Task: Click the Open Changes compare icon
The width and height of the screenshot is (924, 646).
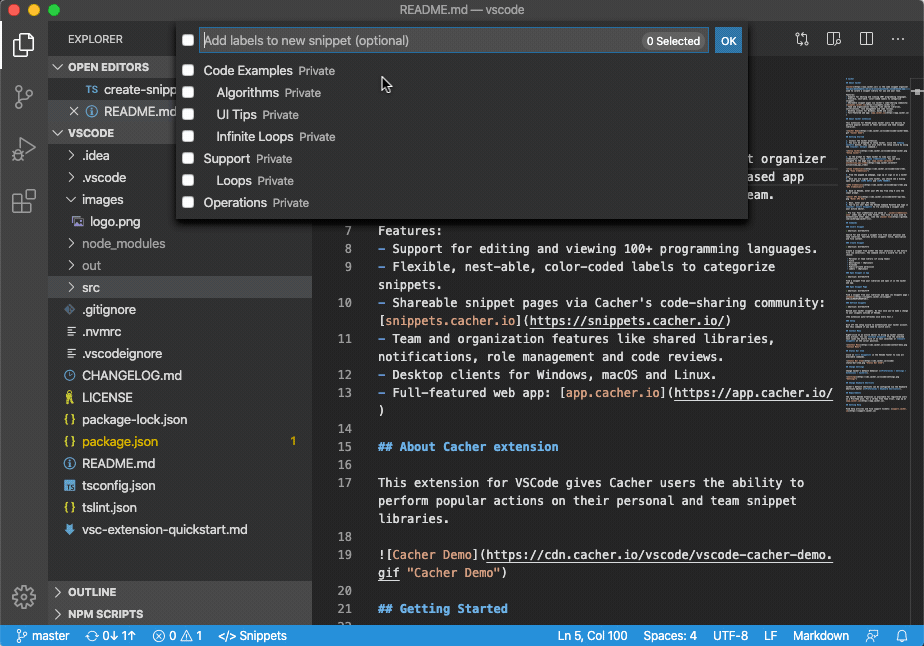Action: [801, 39]
